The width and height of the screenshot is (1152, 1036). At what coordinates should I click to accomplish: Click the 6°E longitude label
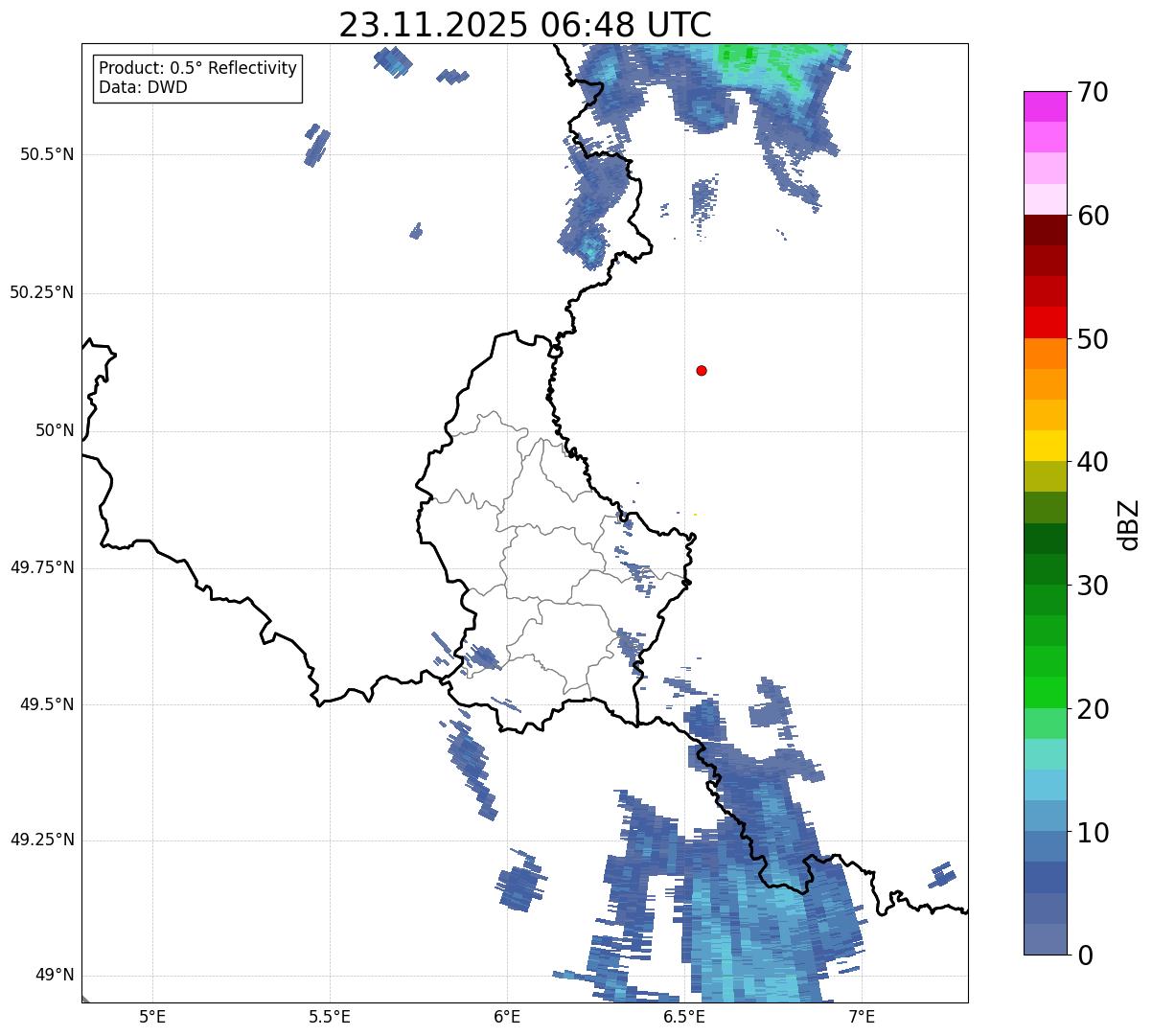507,1017
